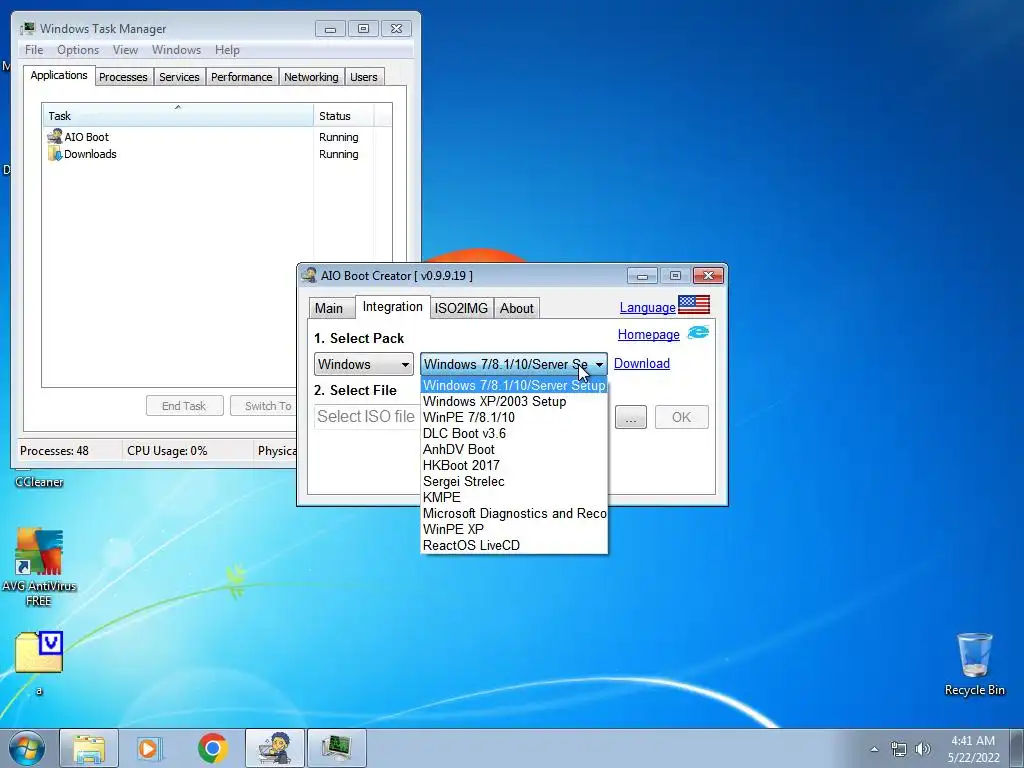Select the folder named a on desktop
Screen dimensions: 1024x768
coord(39,663)
